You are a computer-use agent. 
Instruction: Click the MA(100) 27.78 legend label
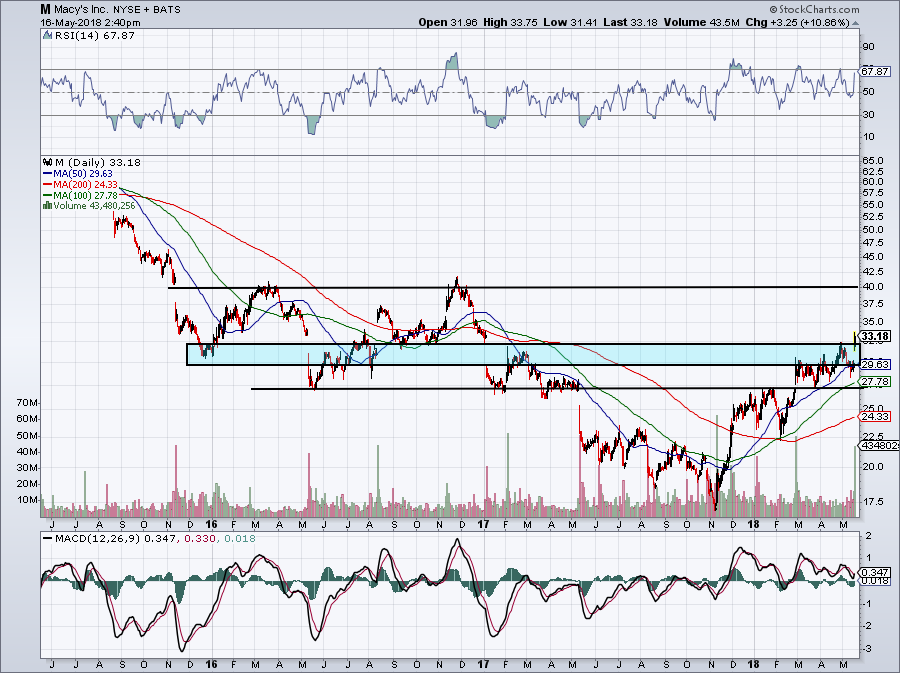click(x=86, y=195)
